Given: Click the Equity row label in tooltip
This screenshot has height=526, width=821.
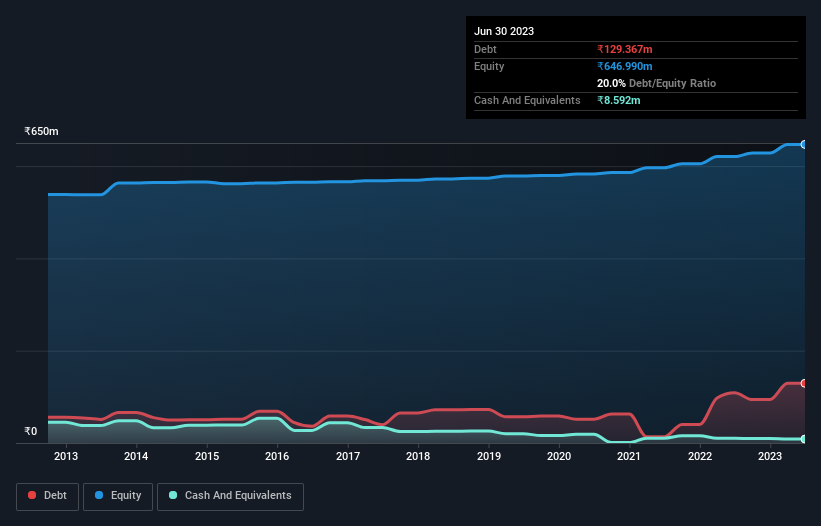Looking at the screenshot, I should [489, 66].
